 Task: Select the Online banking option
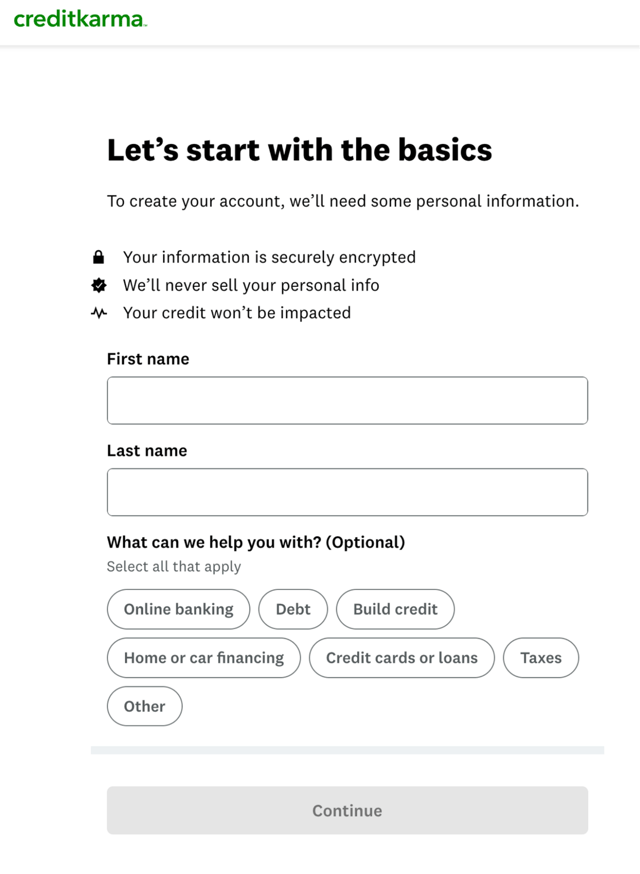178,609
